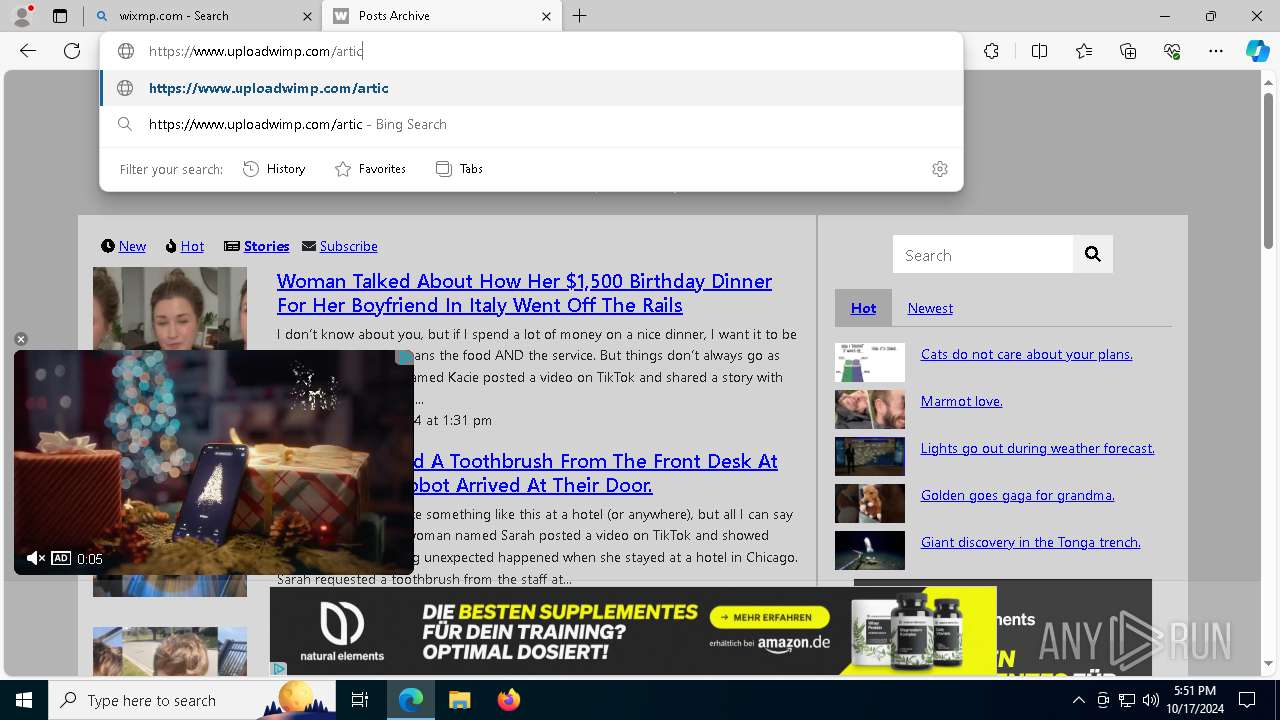Image resolution: width=1280 pixels, height=720 pixels.
Task: Unmute the floating video ad
Action: pyautogui.click(x=35, y=558)
